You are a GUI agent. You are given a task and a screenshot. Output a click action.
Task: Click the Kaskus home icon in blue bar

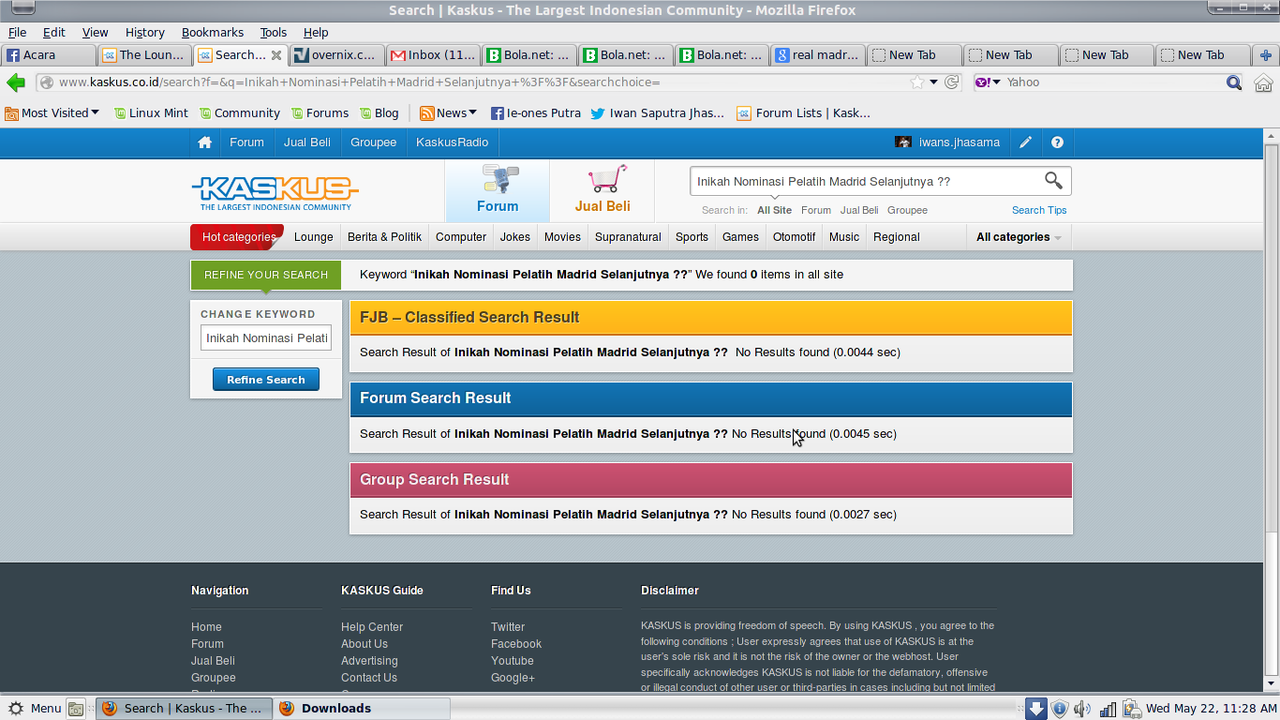click(x=205, y=142)
